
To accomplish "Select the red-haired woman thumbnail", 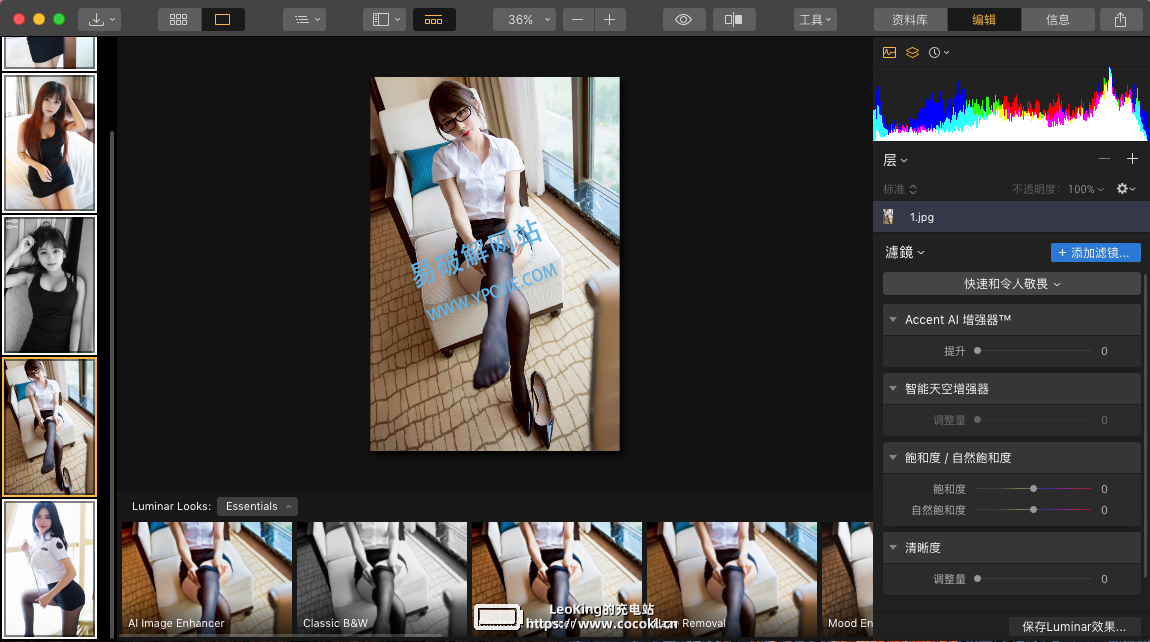I will point(50,142).
